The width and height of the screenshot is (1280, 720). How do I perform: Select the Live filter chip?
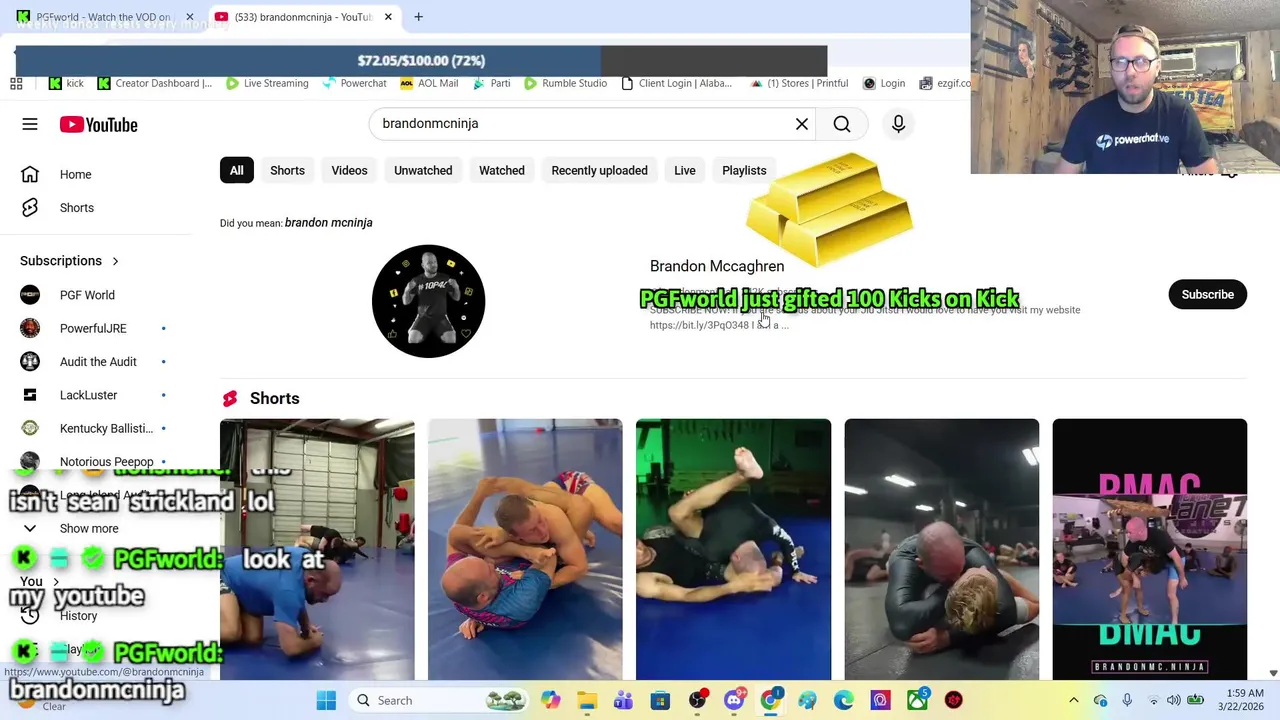point(685,170)
